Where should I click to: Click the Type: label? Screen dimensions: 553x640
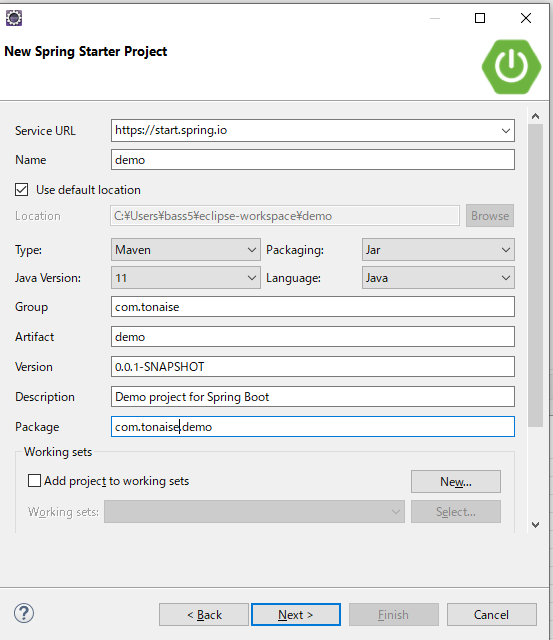(29, 250)
